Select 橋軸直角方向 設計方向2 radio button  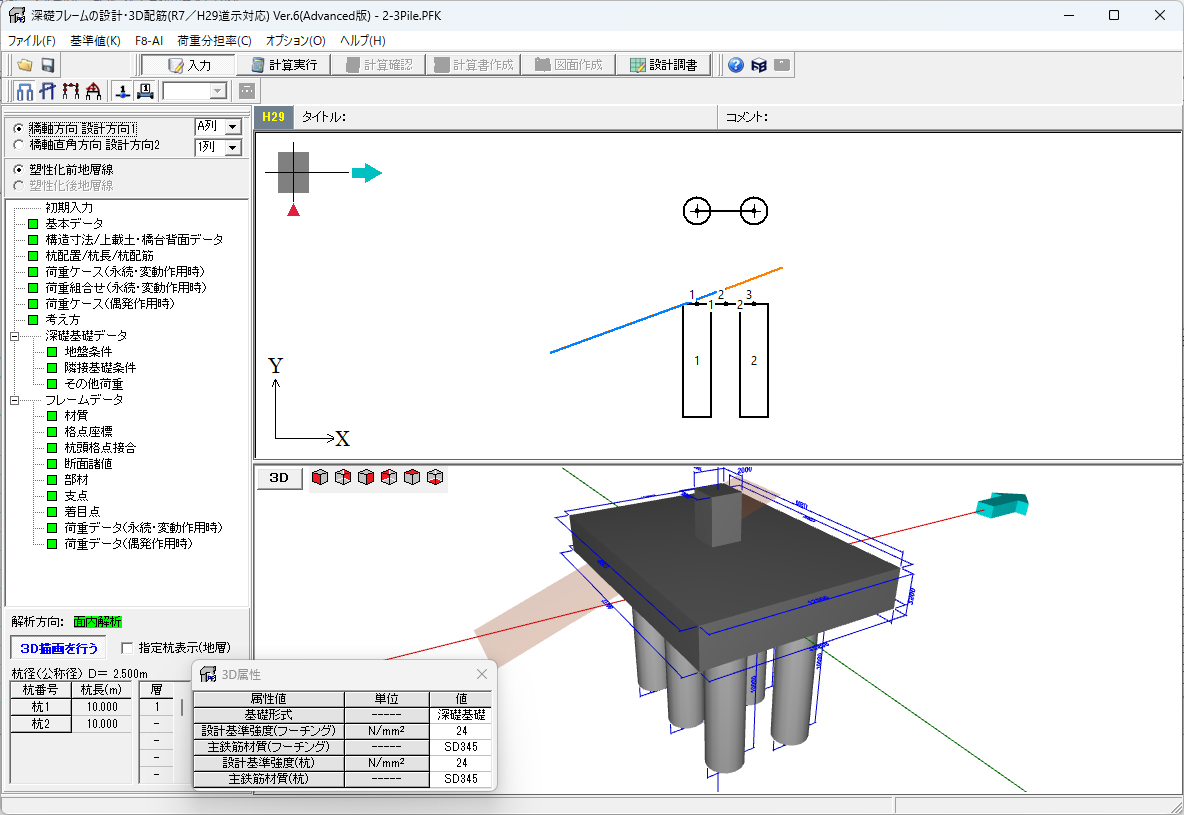click(18, 146)
